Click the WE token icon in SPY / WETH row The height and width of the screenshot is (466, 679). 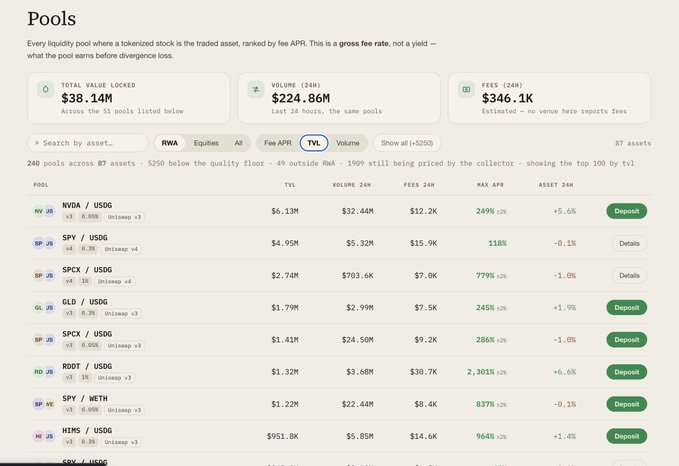pyautogui.click(x=50, y=404)
